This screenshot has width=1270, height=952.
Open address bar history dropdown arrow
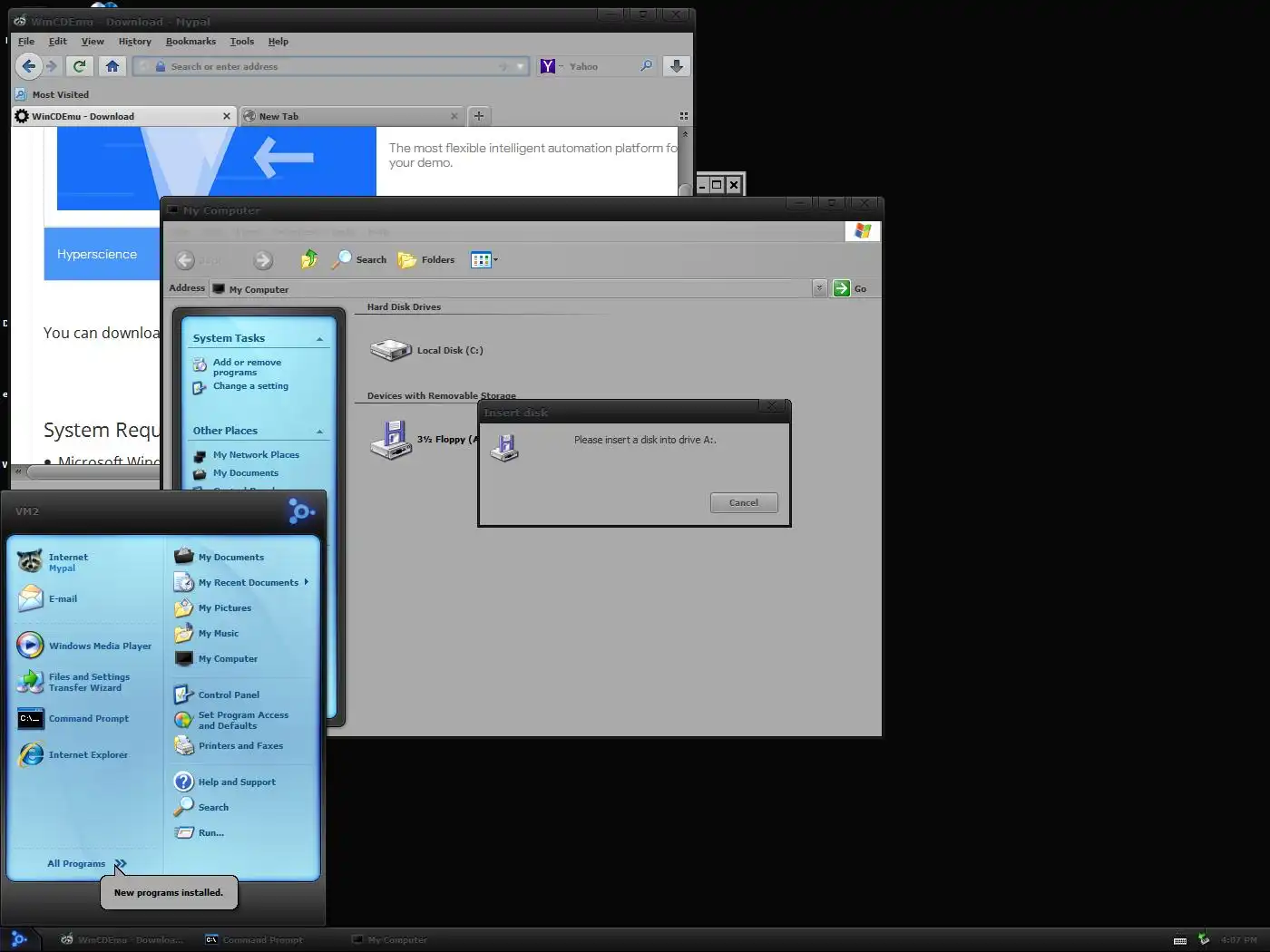(520, 66)
